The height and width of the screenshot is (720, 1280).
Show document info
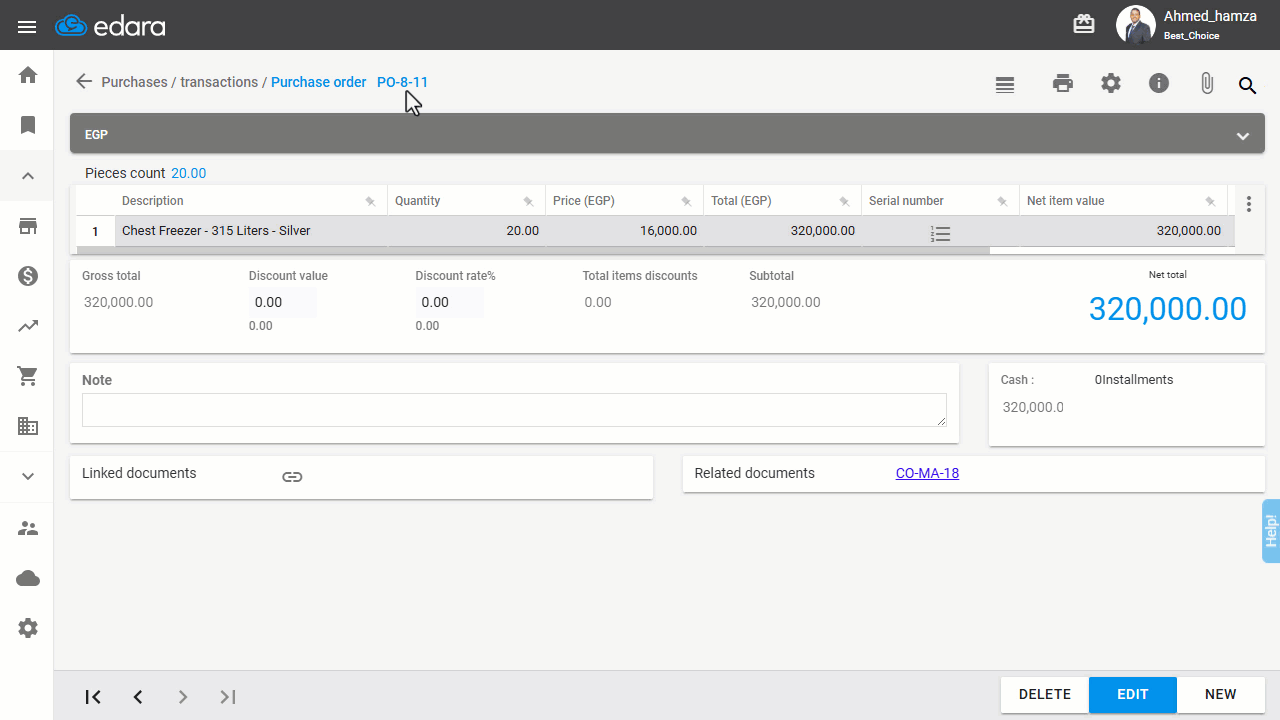[1159, 84]
